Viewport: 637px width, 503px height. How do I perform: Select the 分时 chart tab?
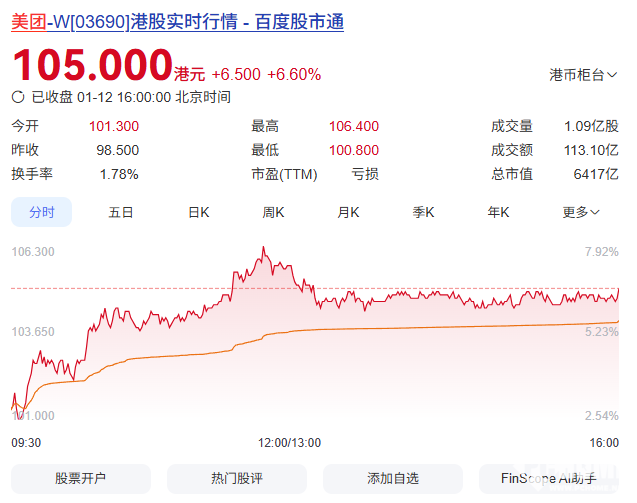41,212
